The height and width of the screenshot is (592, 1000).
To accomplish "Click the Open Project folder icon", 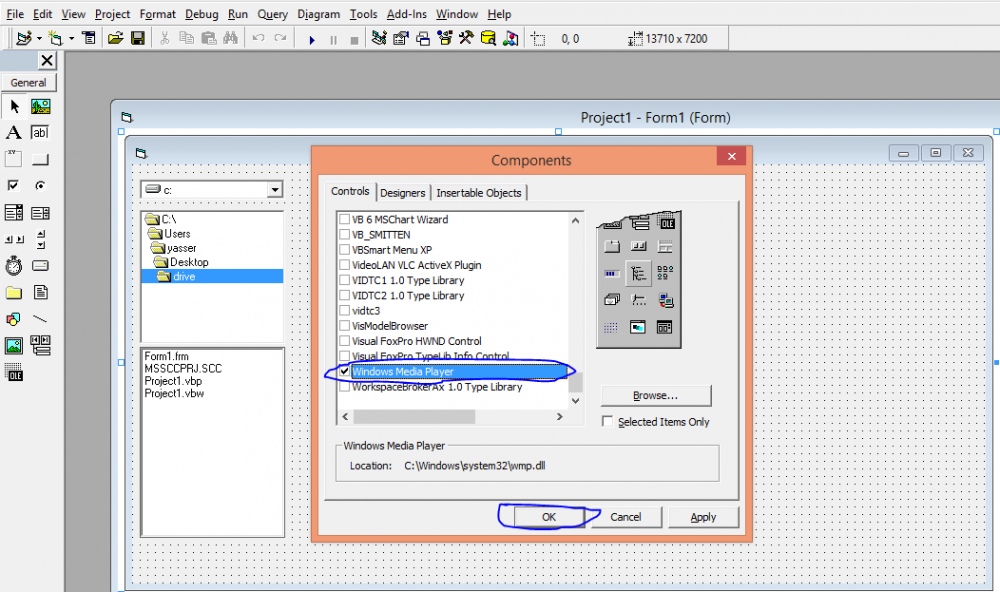I will [x=115, y=39].
